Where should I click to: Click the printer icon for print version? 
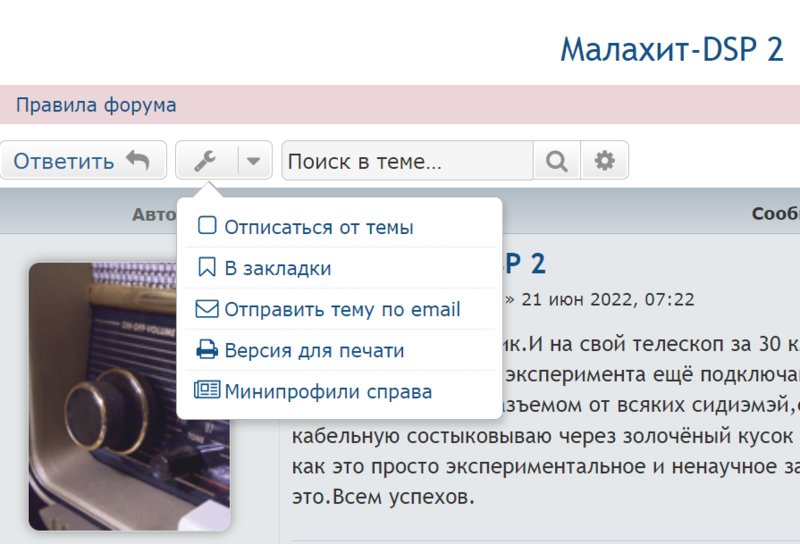pyautogui.click(x=207, y=350)
